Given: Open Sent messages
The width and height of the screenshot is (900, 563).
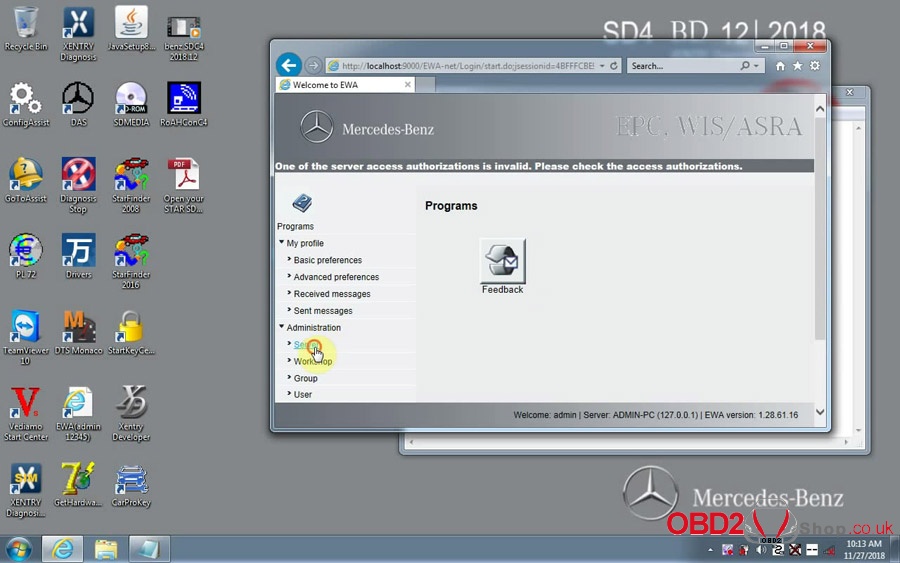Looking at the screenshot, I should [x=323, y=310].
